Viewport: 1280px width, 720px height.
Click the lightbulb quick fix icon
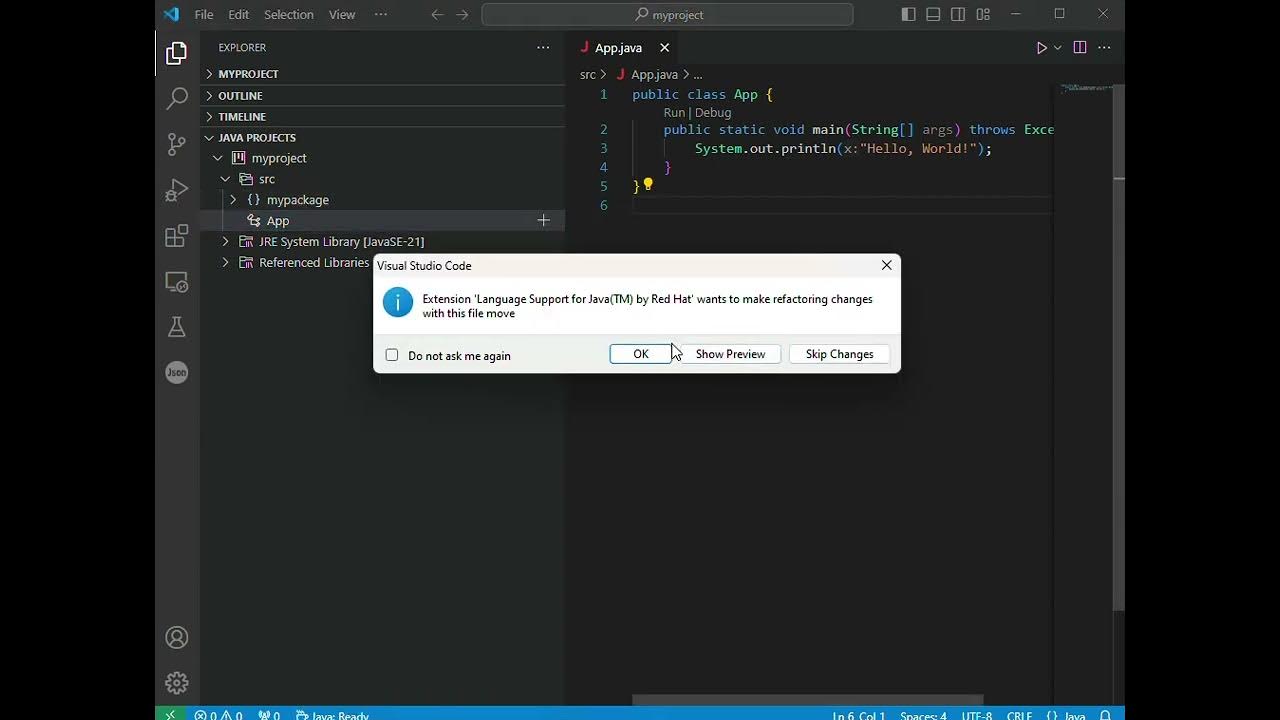648,184
